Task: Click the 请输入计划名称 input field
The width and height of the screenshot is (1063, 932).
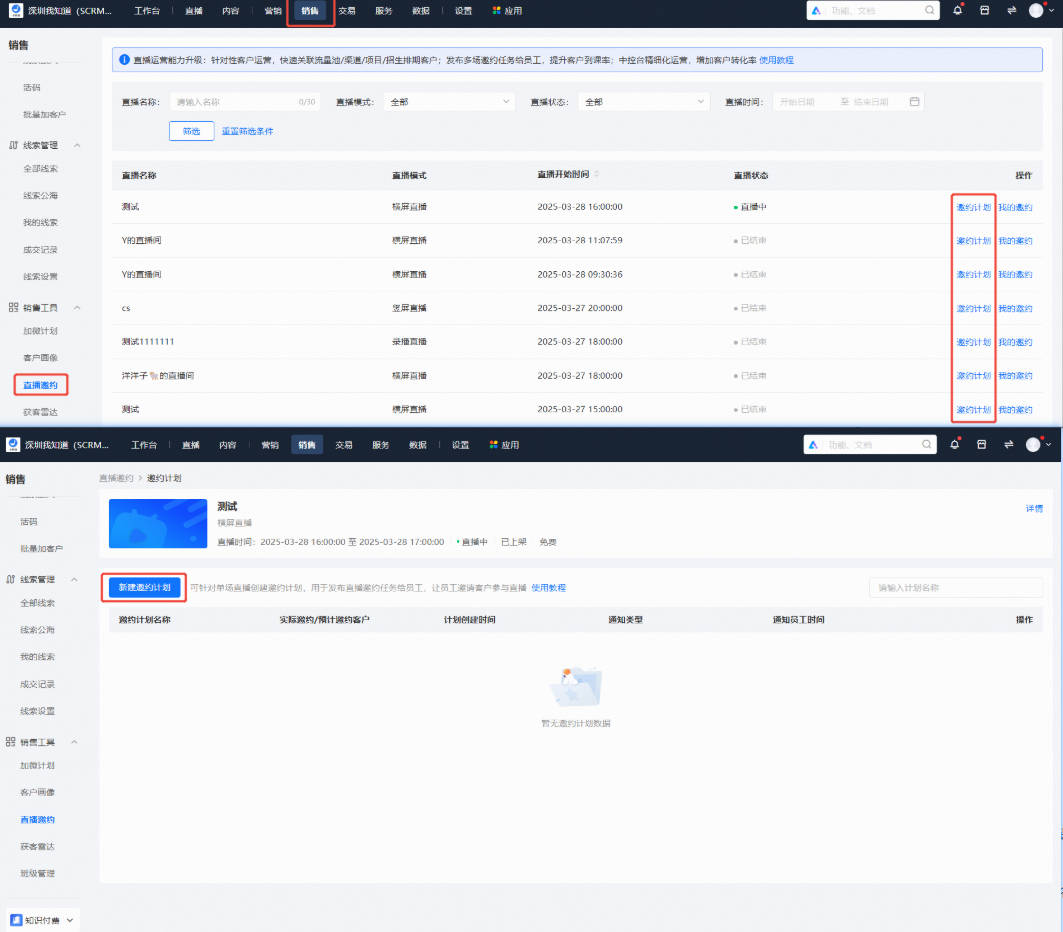Action: coord(955,587)
